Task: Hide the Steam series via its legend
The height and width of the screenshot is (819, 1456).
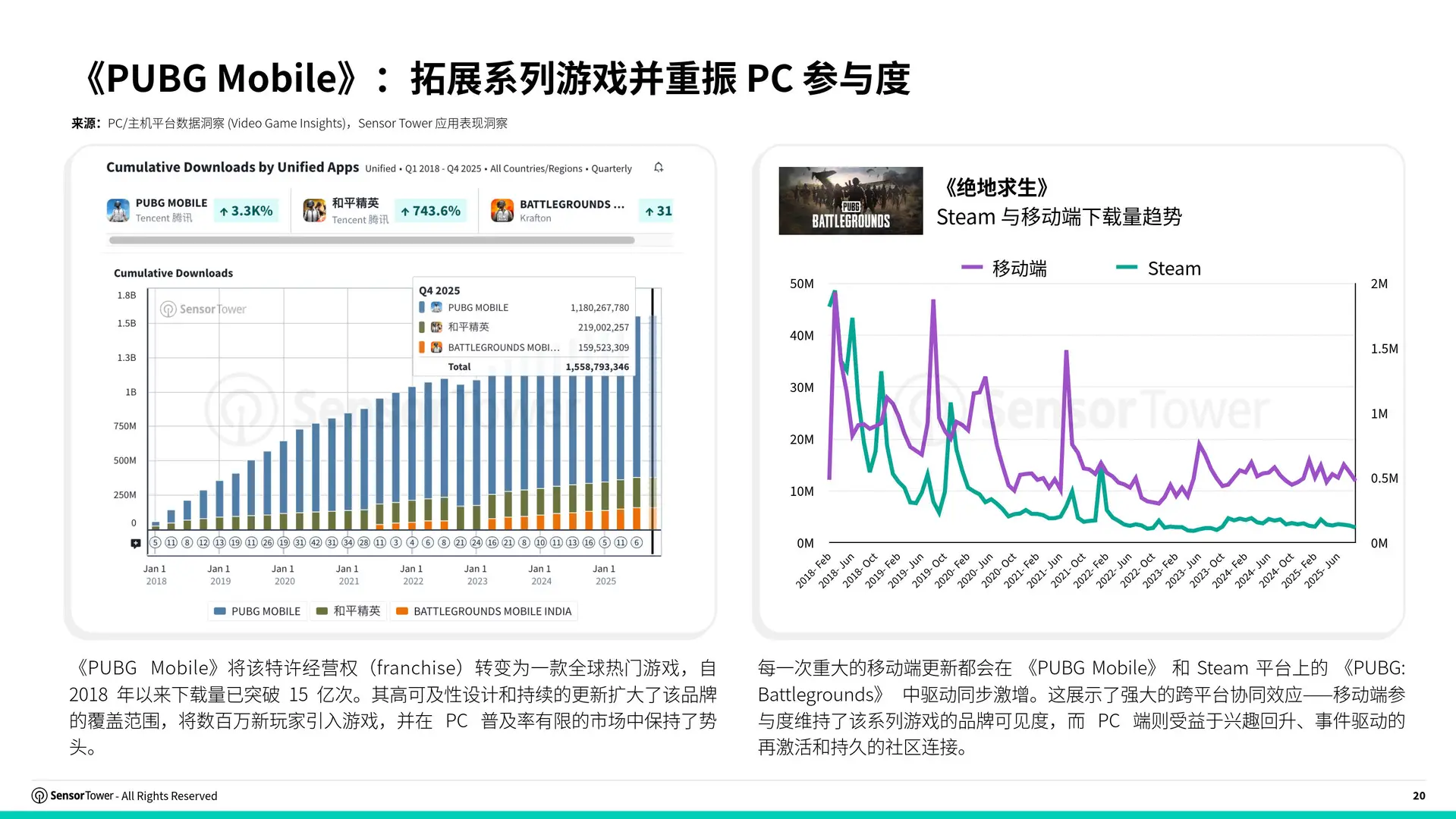Action: tap(1158, 268)
